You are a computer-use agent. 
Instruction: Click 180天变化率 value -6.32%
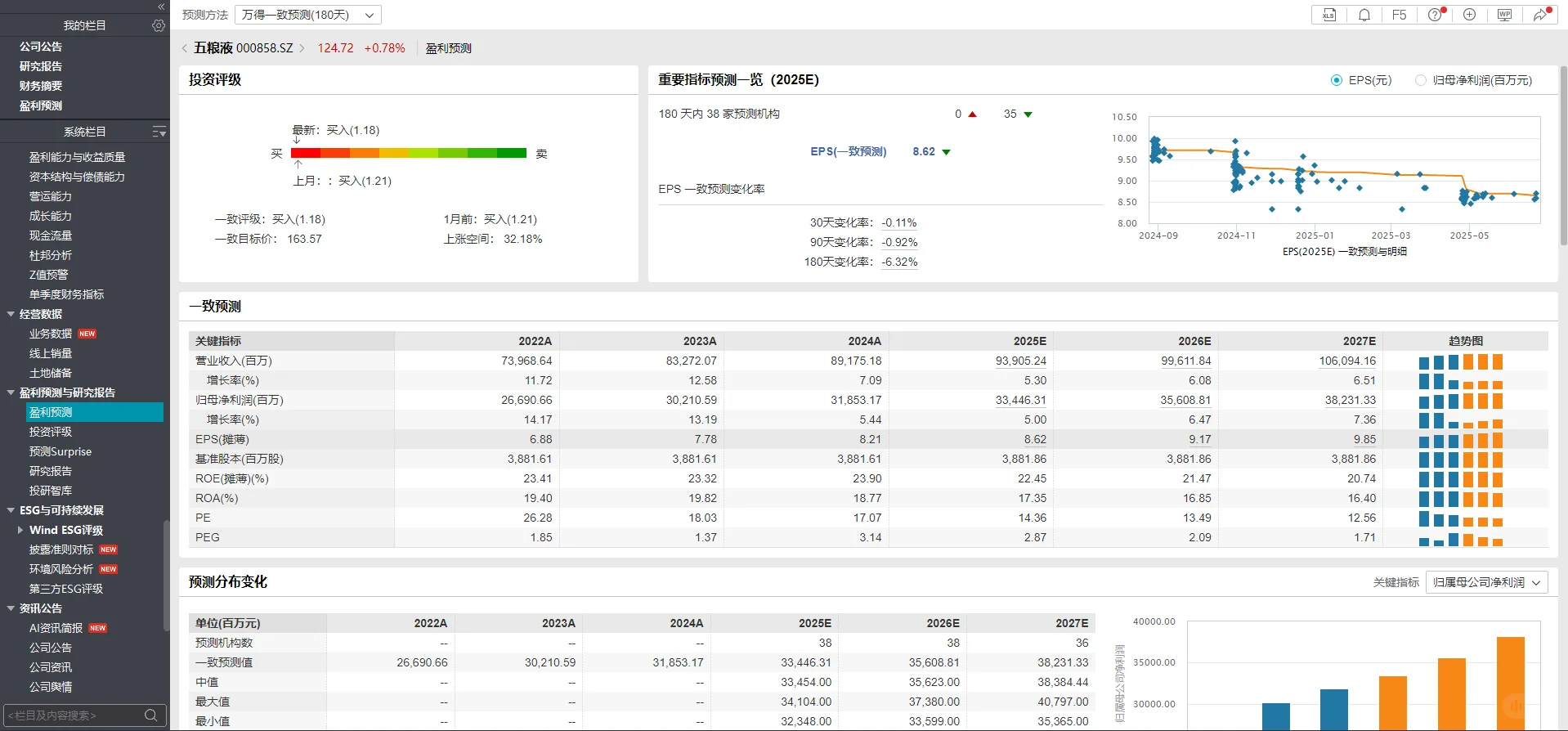899,262
